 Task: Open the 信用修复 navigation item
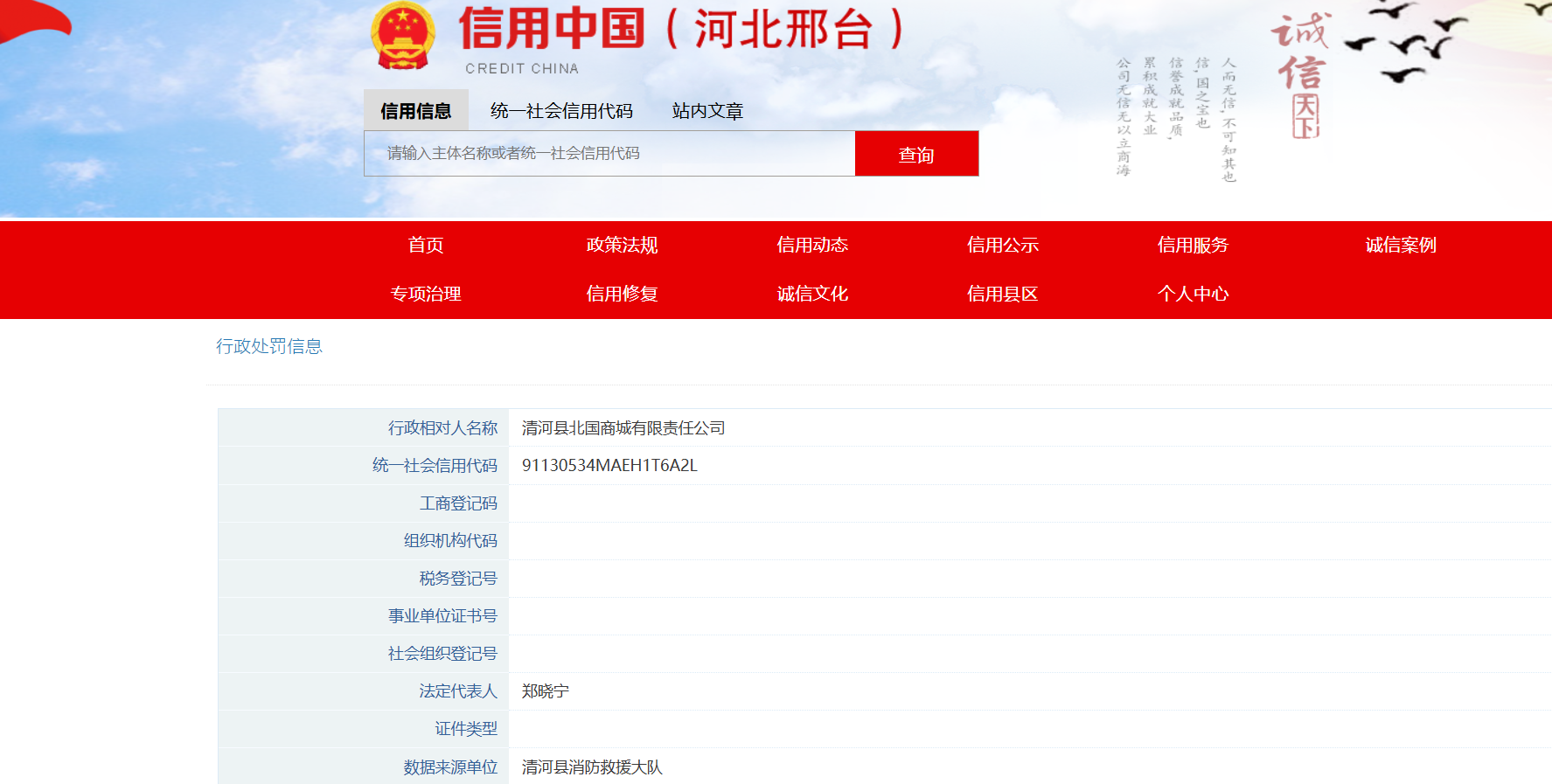(622, 295)
